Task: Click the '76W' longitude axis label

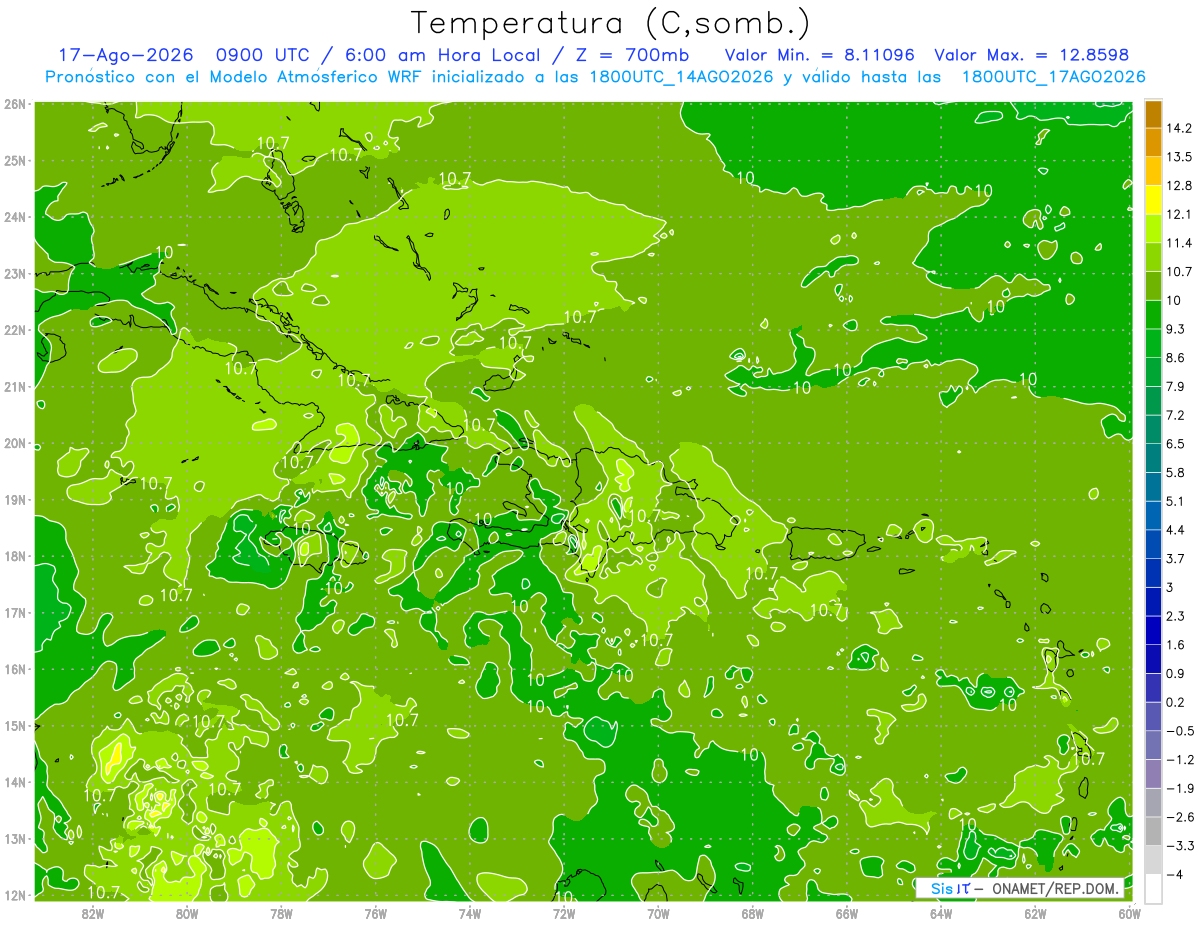Action: (375, 913)
